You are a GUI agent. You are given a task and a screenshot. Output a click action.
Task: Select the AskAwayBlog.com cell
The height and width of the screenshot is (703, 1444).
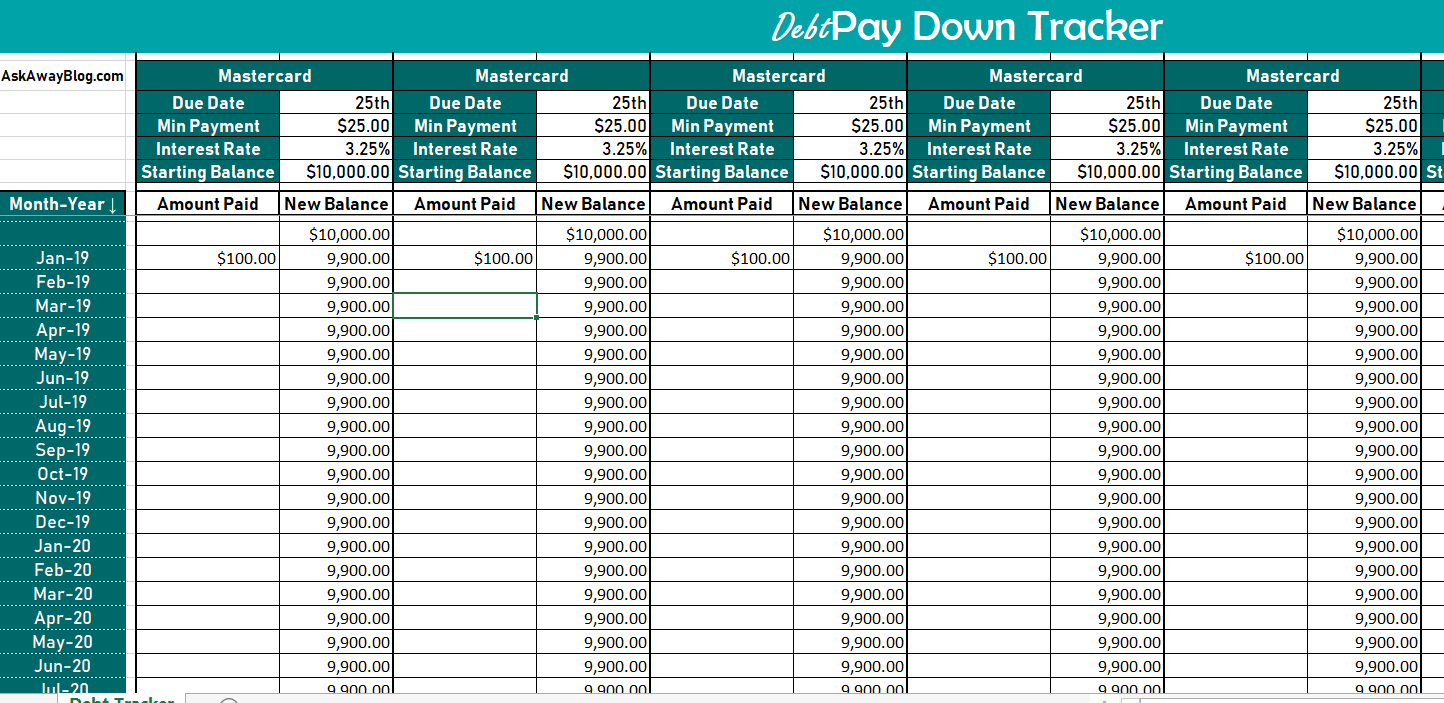62,75
